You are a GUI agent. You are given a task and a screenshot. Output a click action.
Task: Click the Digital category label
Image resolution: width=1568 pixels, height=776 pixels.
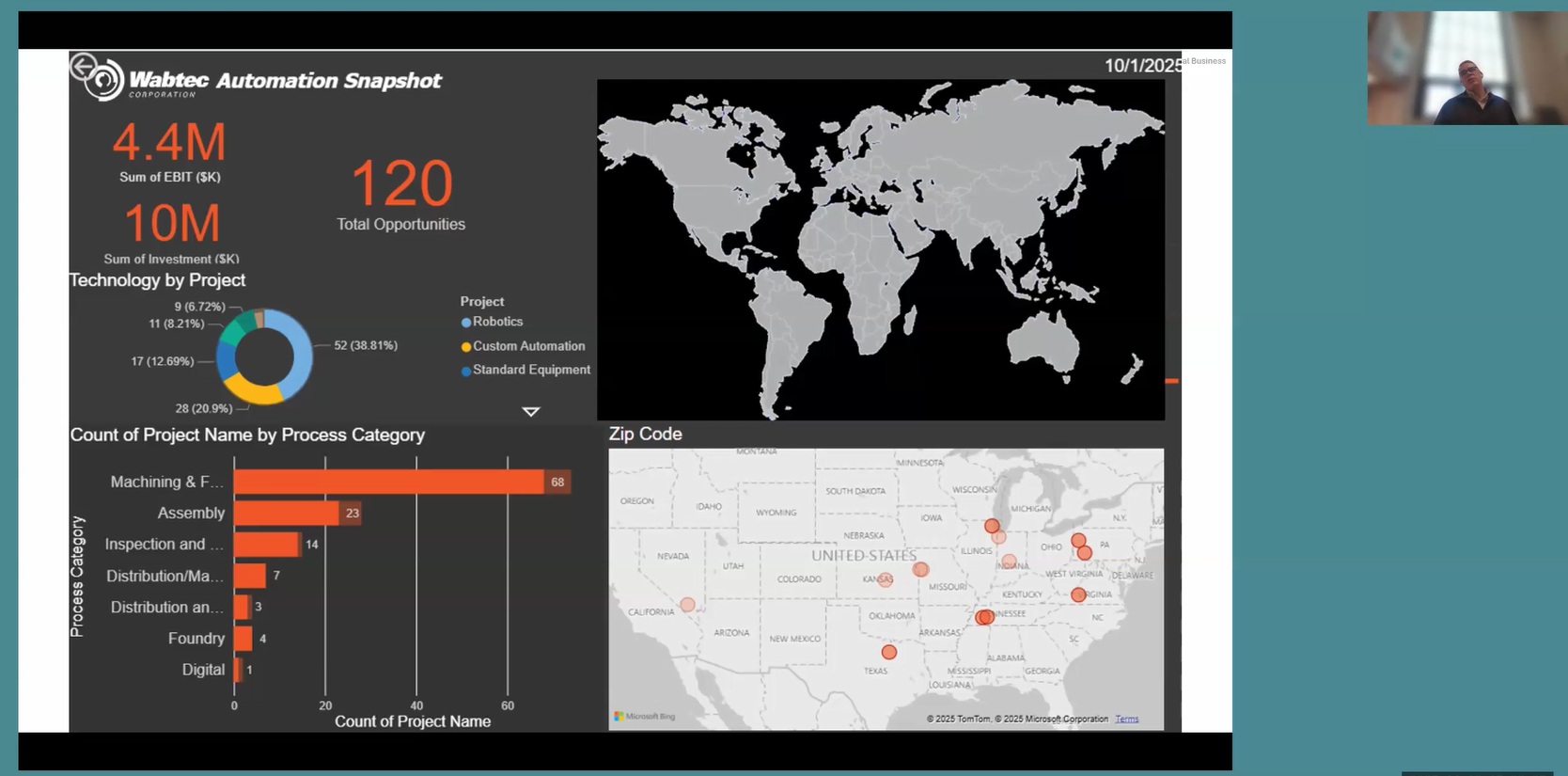(204, 670)
